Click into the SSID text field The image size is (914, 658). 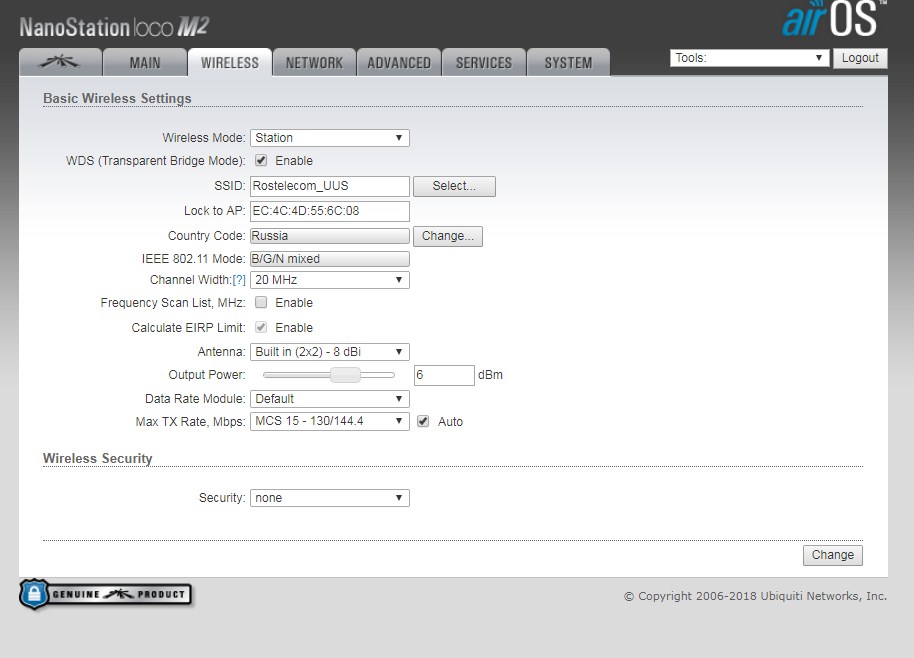point(330,187)
